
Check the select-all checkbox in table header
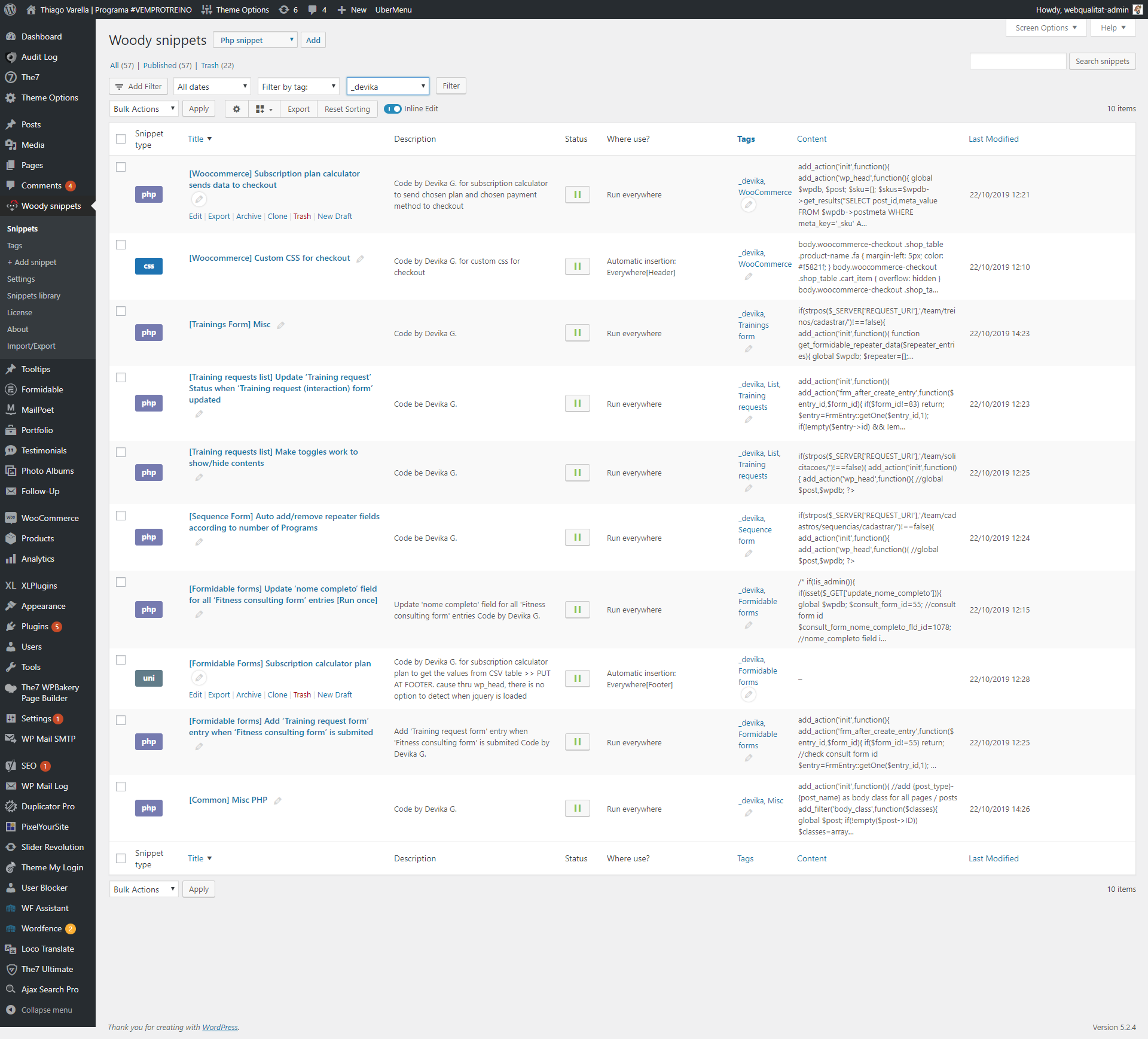(x=121, y=139)
